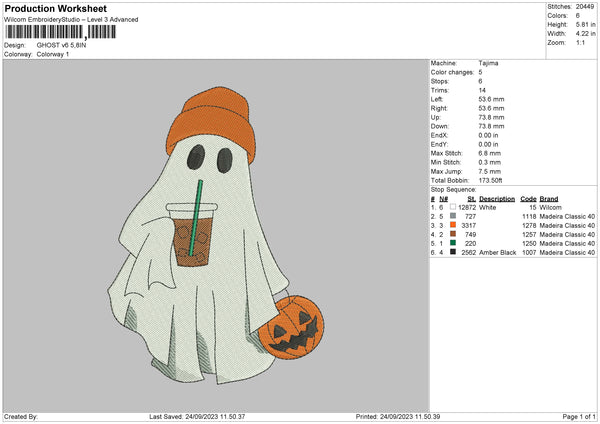Click the Width value '4.22 in'
The width and height of the screenshot is (600, 424).
point(585,34)
